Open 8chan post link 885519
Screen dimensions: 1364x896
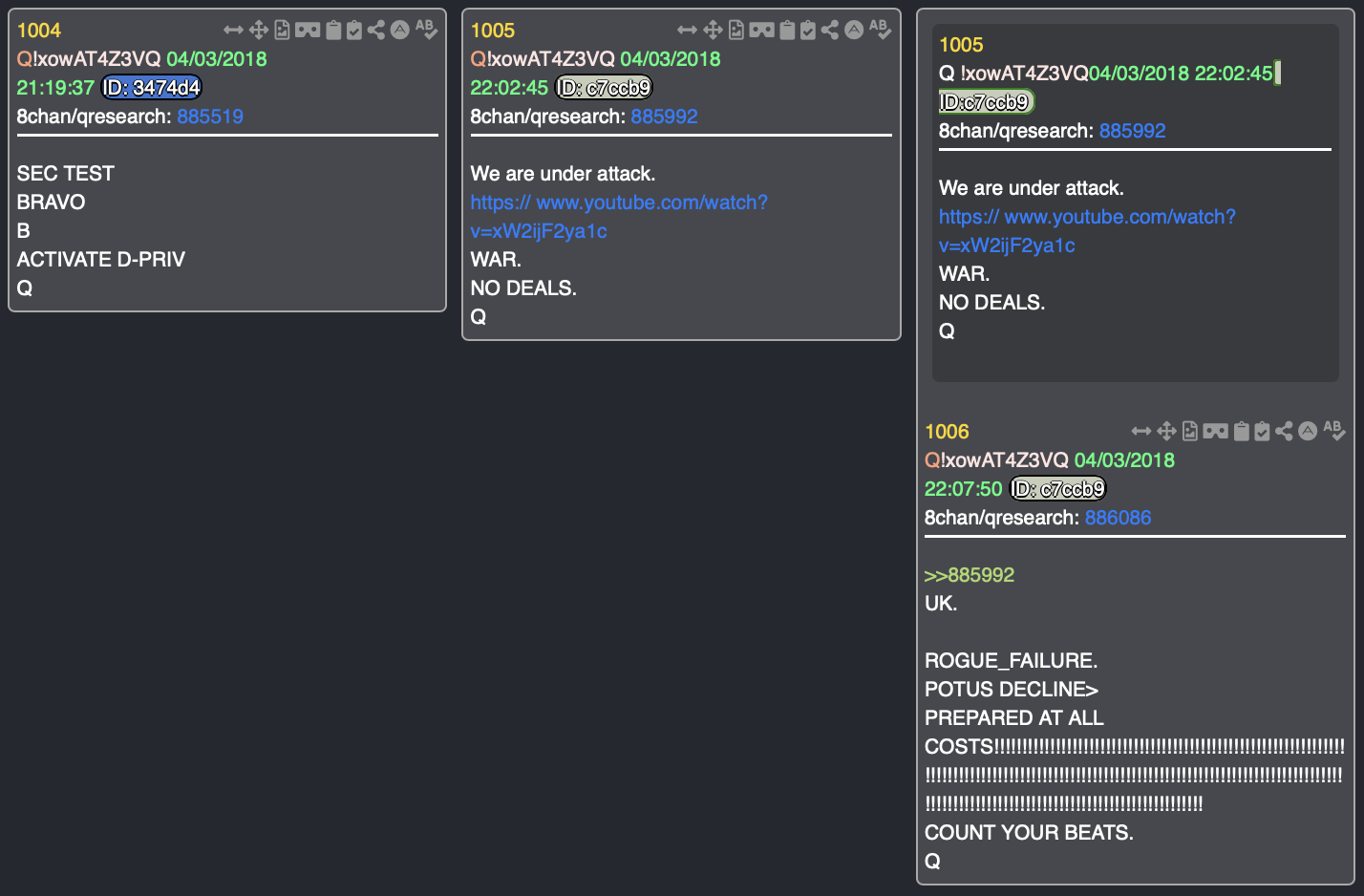210,117
